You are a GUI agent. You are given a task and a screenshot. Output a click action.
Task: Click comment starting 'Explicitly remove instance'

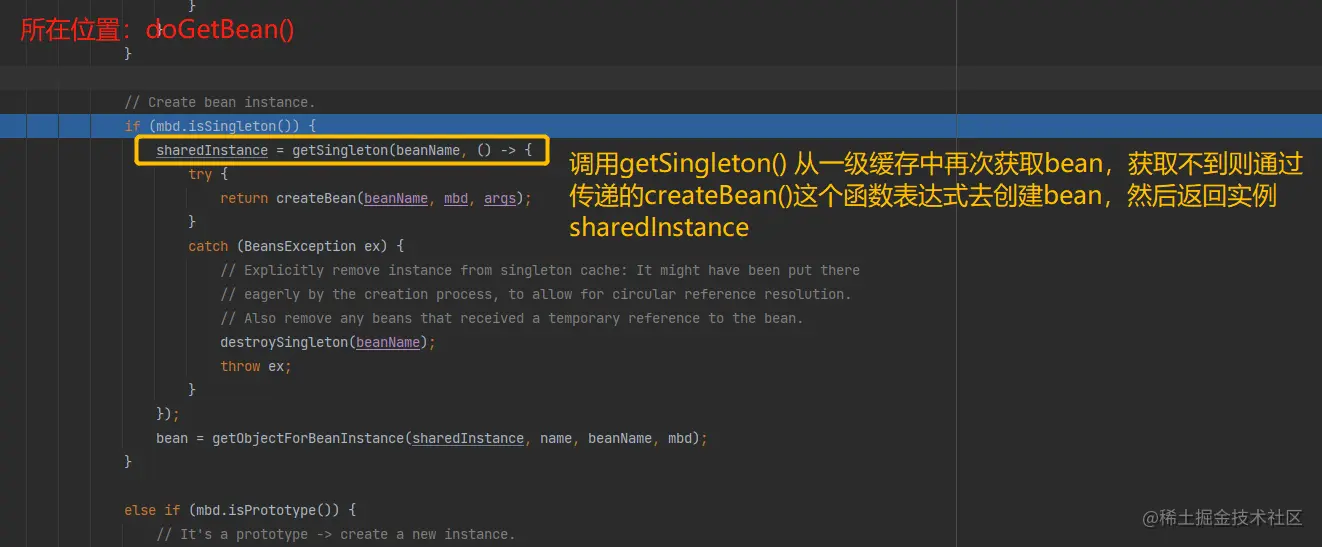coord(540,270)
